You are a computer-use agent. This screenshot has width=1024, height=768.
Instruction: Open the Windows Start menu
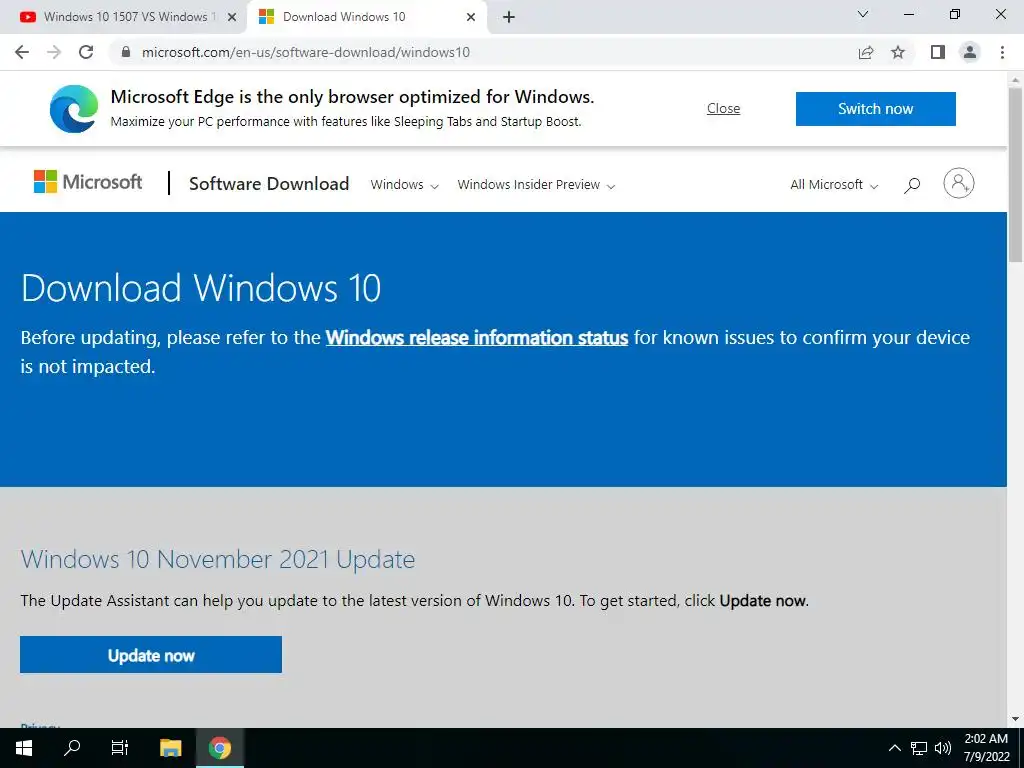(x=24, y=748)
